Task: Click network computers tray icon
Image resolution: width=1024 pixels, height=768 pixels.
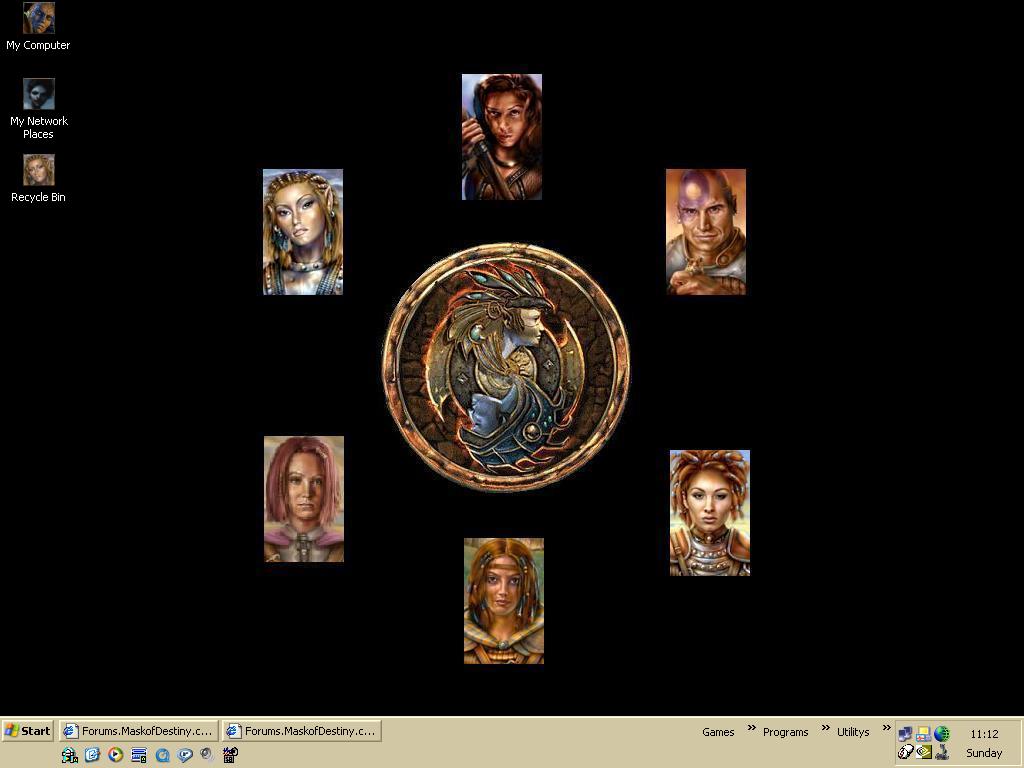Action: click(x=905, y=734)
